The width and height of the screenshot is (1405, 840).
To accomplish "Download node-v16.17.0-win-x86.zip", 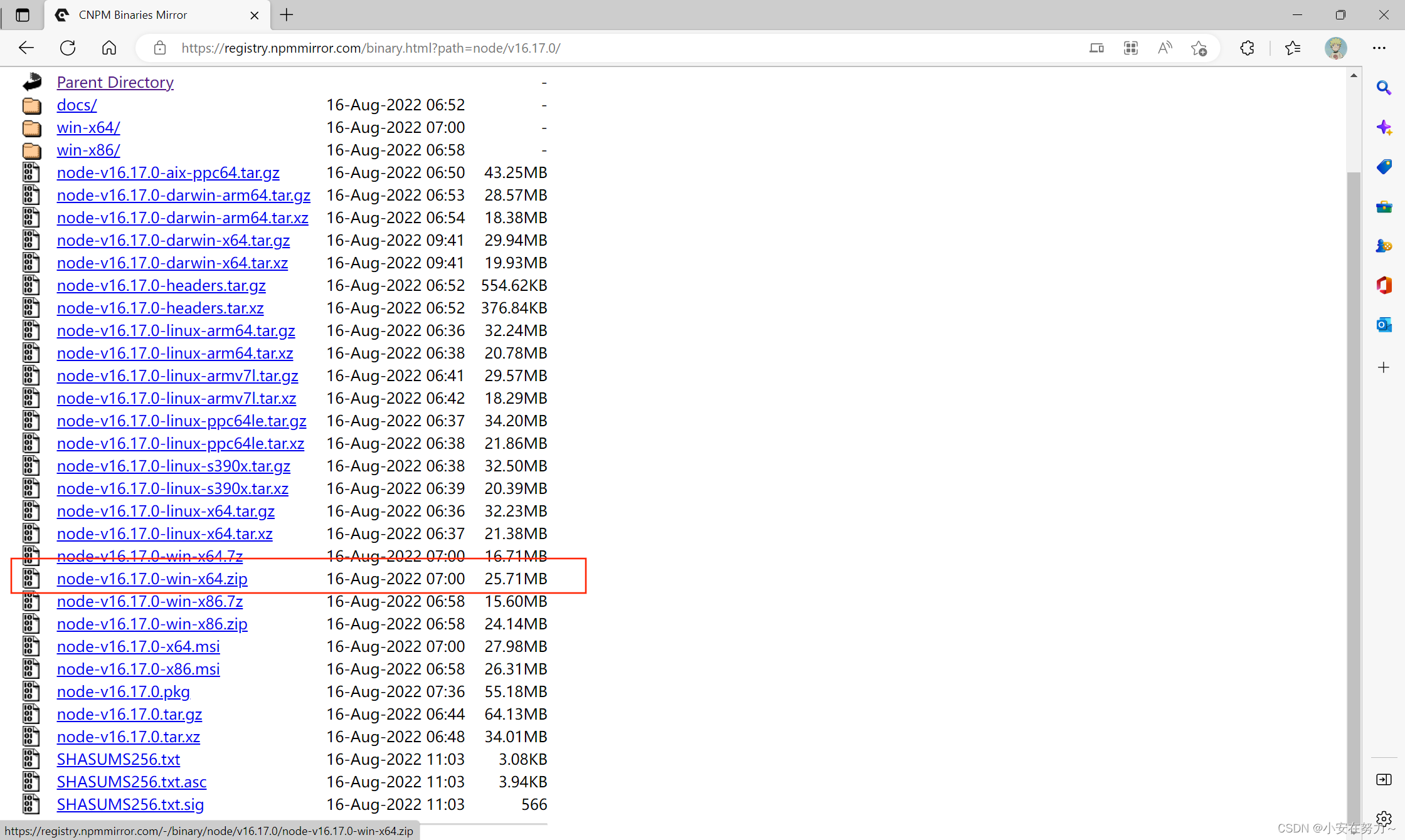I will tap(152, 624).
